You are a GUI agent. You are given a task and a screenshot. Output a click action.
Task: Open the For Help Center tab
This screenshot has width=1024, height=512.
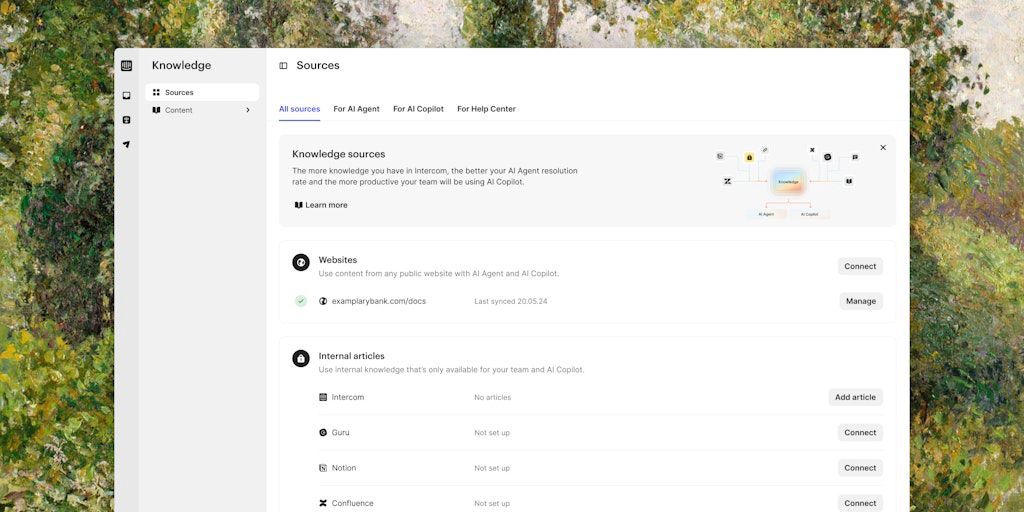coord(486,109)
